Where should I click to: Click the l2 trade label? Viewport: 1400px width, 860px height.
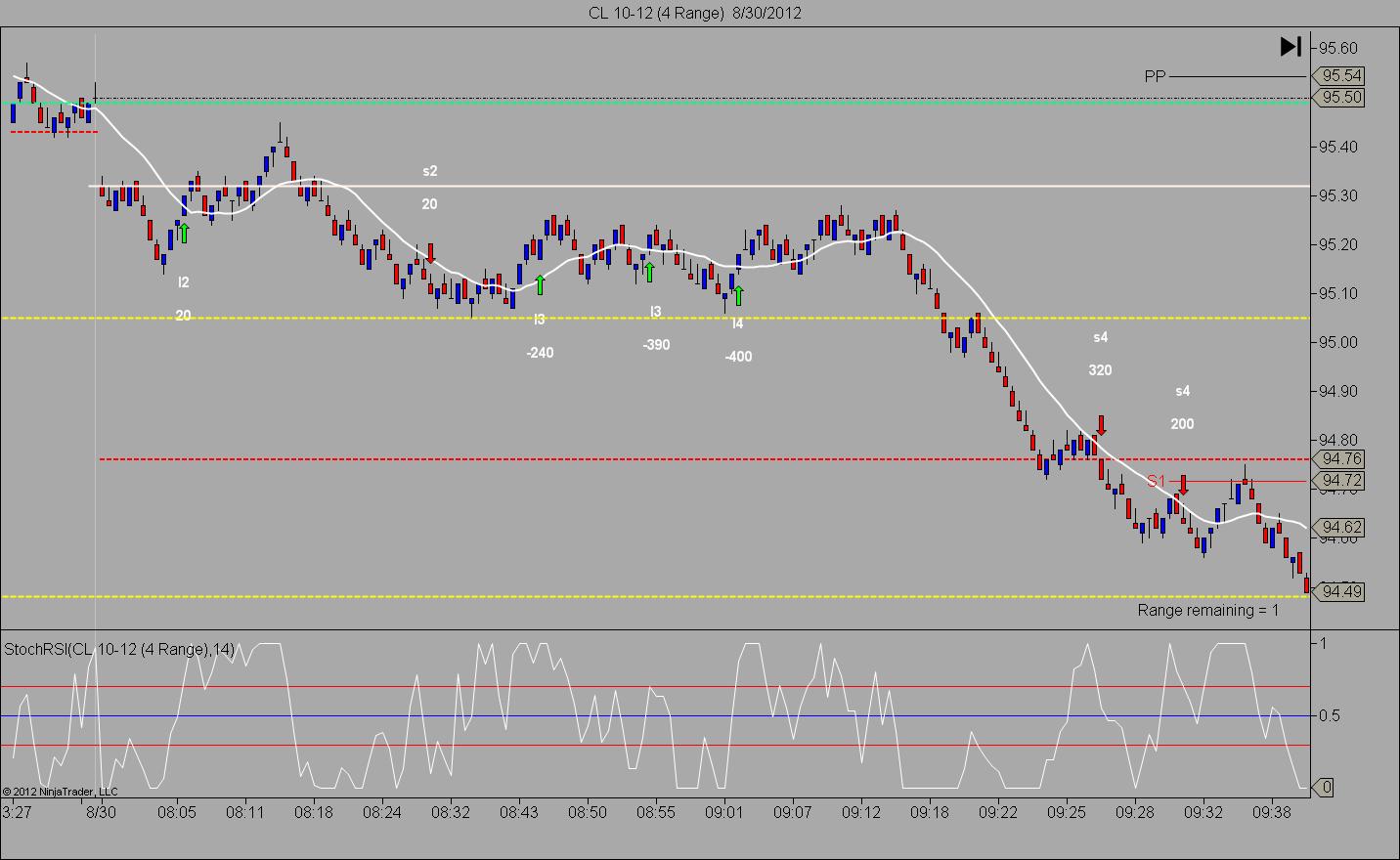[x=184, y=282]
